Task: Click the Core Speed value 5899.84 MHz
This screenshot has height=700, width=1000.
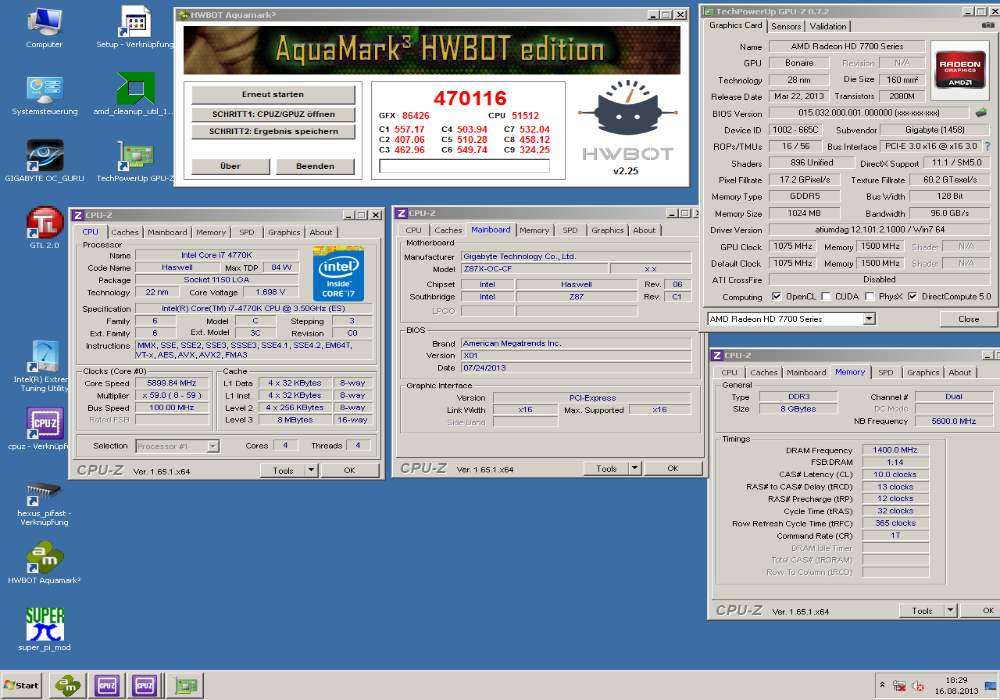Action: coord(172,383)
